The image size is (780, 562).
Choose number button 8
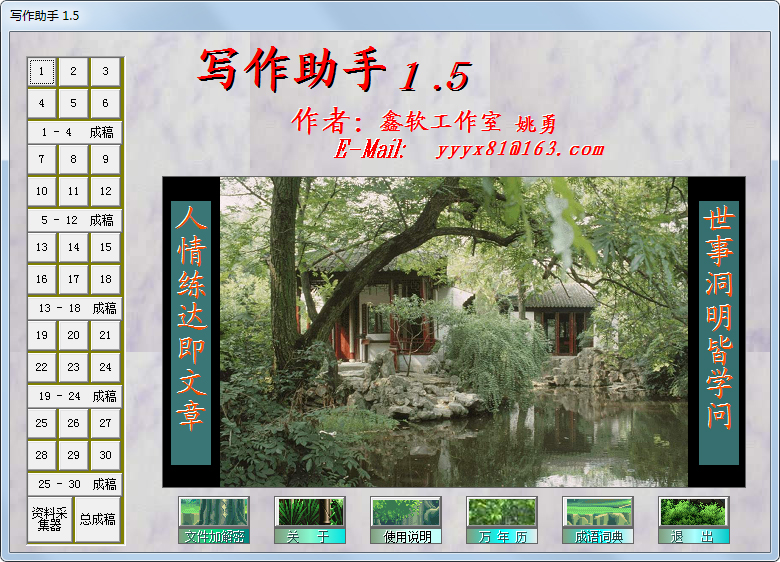point(73,159)
